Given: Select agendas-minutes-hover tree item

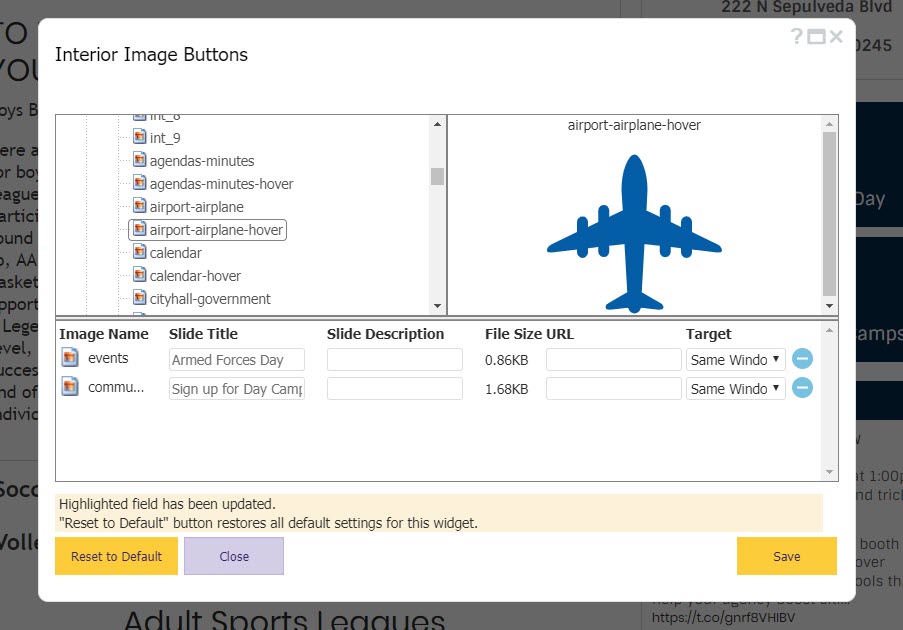Looking at the screenshot, I should point(221,184).
